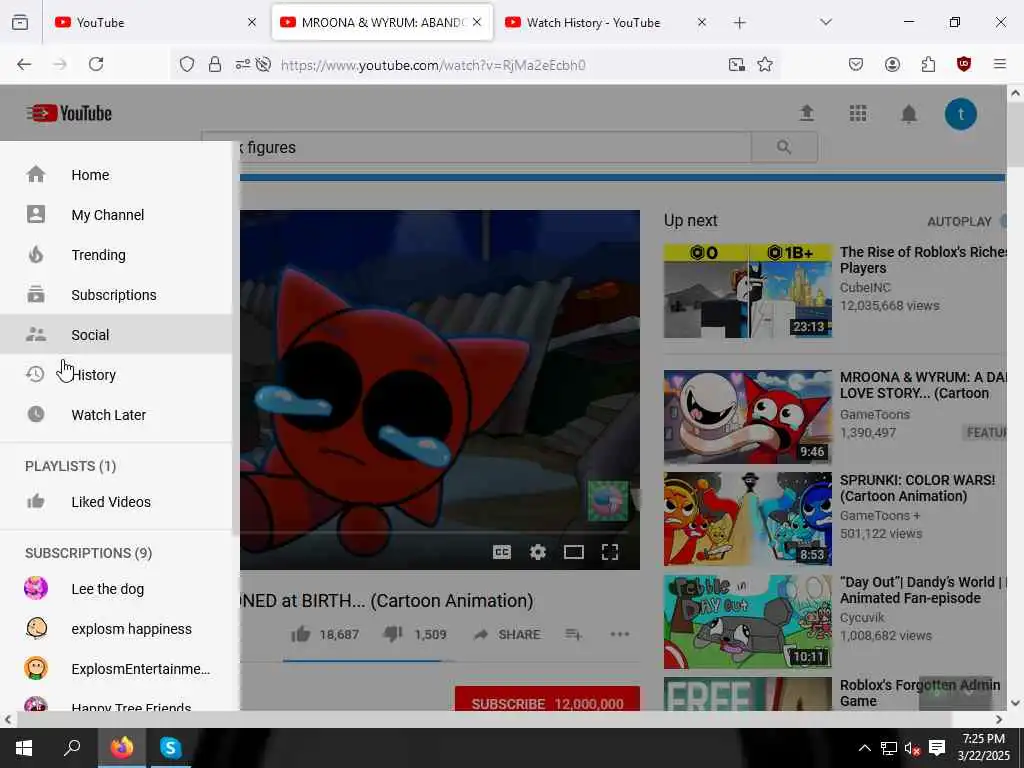Click the Liked Videos thumbs-up icon
The width and height of the screenshot is (1024, 768).
(36, 502)
